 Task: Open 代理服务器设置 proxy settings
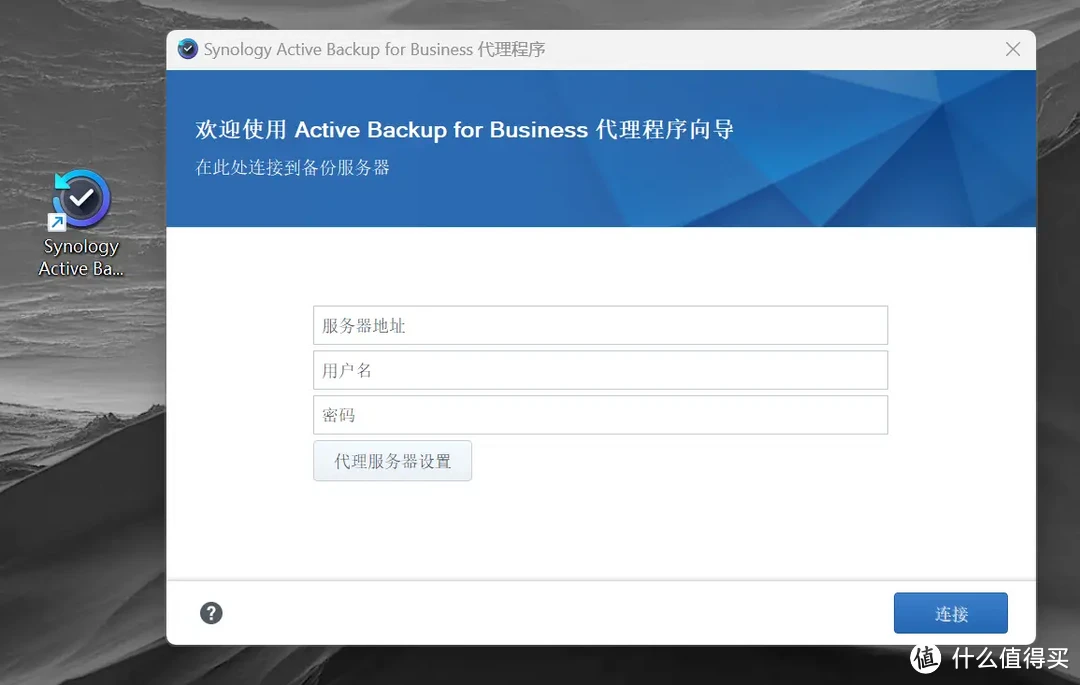tap(393, 461)
